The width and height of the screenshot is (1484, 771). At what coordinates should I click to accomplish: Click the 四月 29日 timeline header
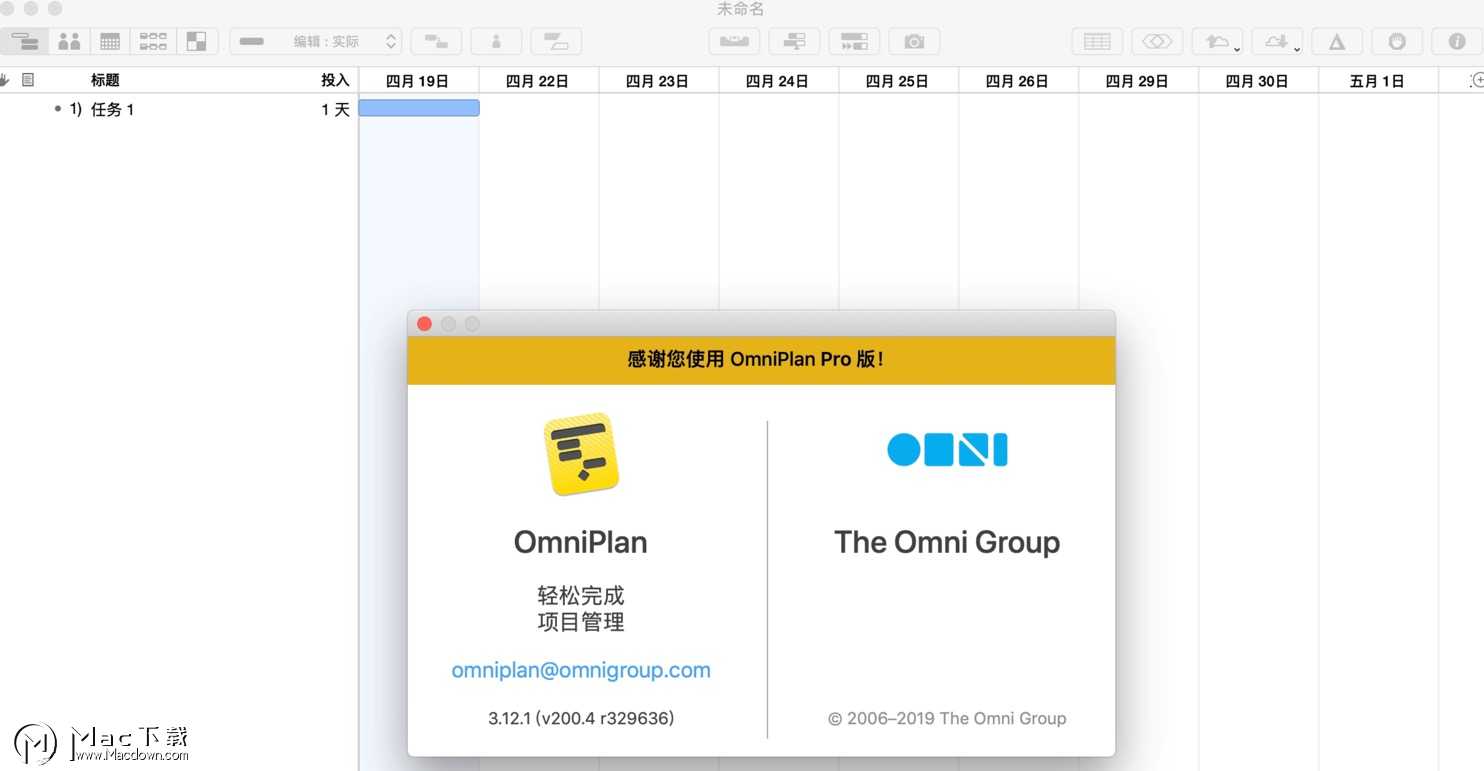pos(1139,81)
